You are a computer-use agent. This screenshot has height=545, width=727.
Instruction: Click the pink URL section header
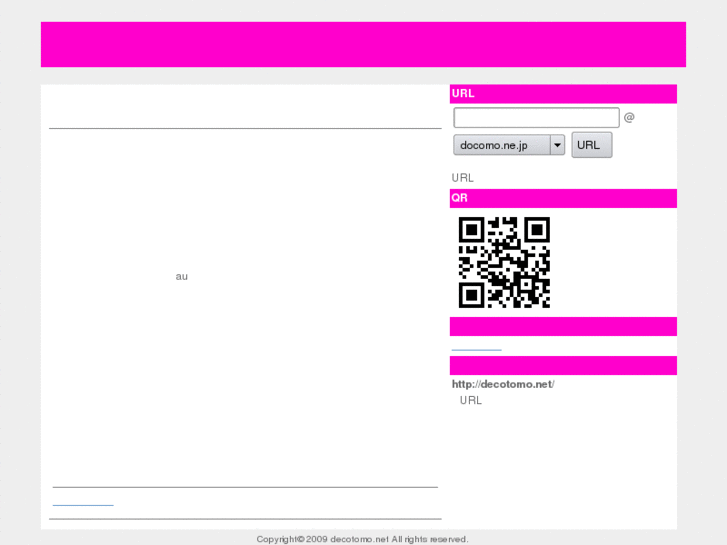click(x=563, y=94)
